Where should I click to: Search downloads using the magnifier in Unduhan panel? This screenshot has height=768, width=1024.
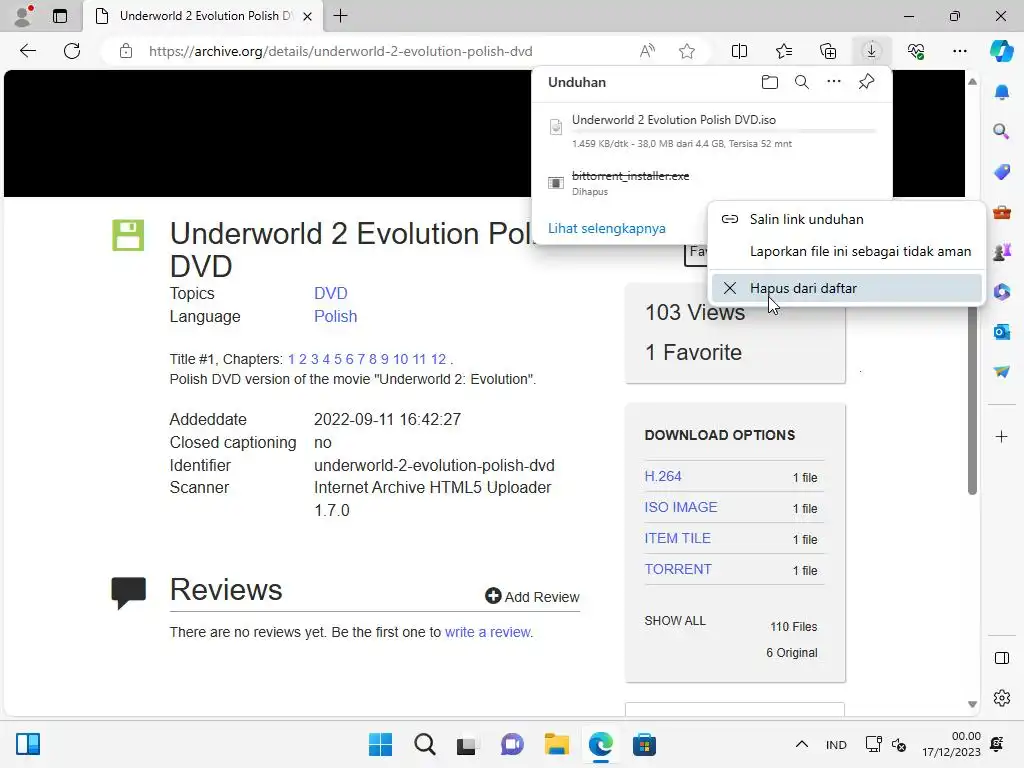[x=802, y=82]
